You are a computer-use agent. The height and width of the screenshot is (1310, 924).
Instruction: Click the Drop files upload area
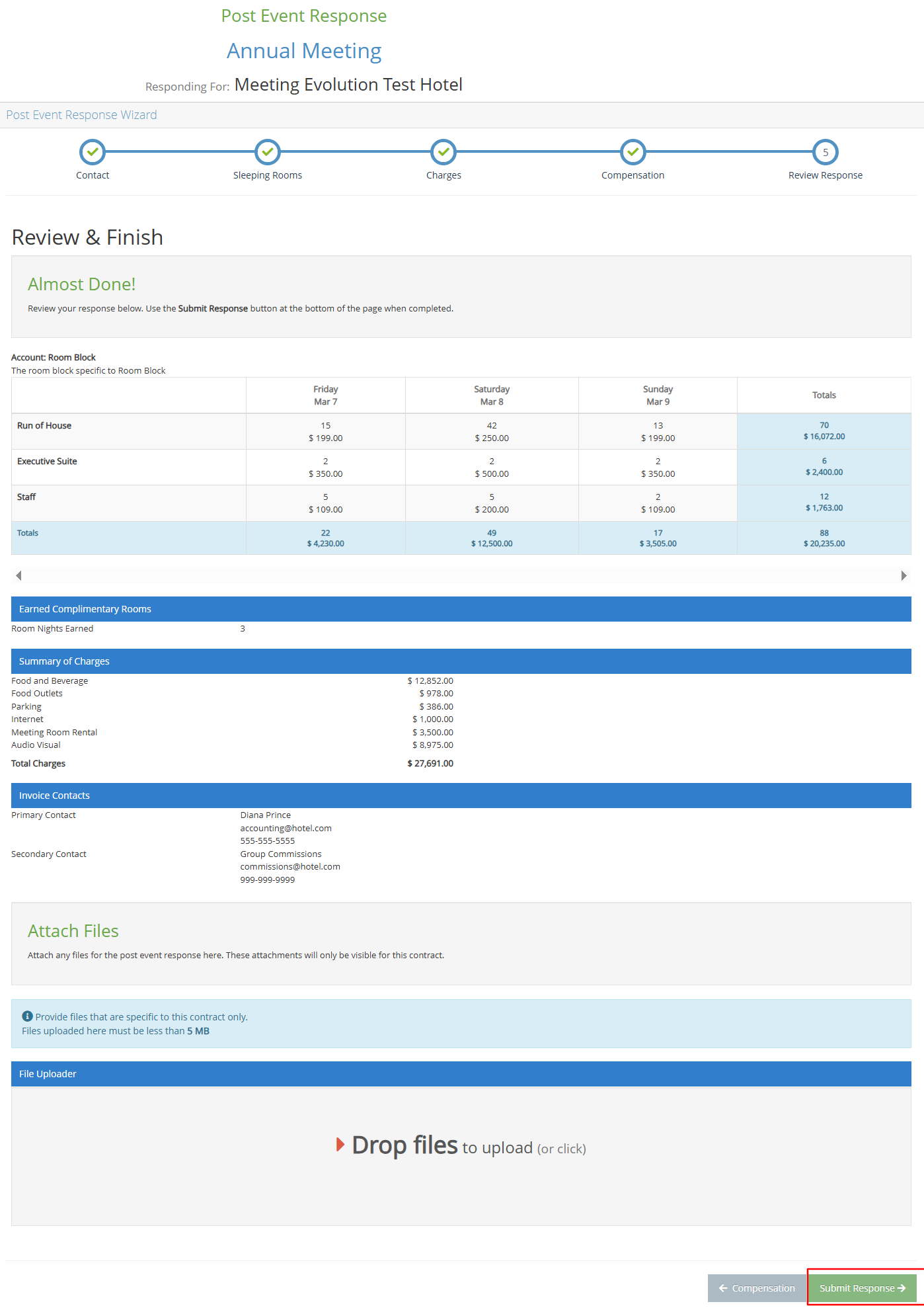click(x=461, y=1156)
